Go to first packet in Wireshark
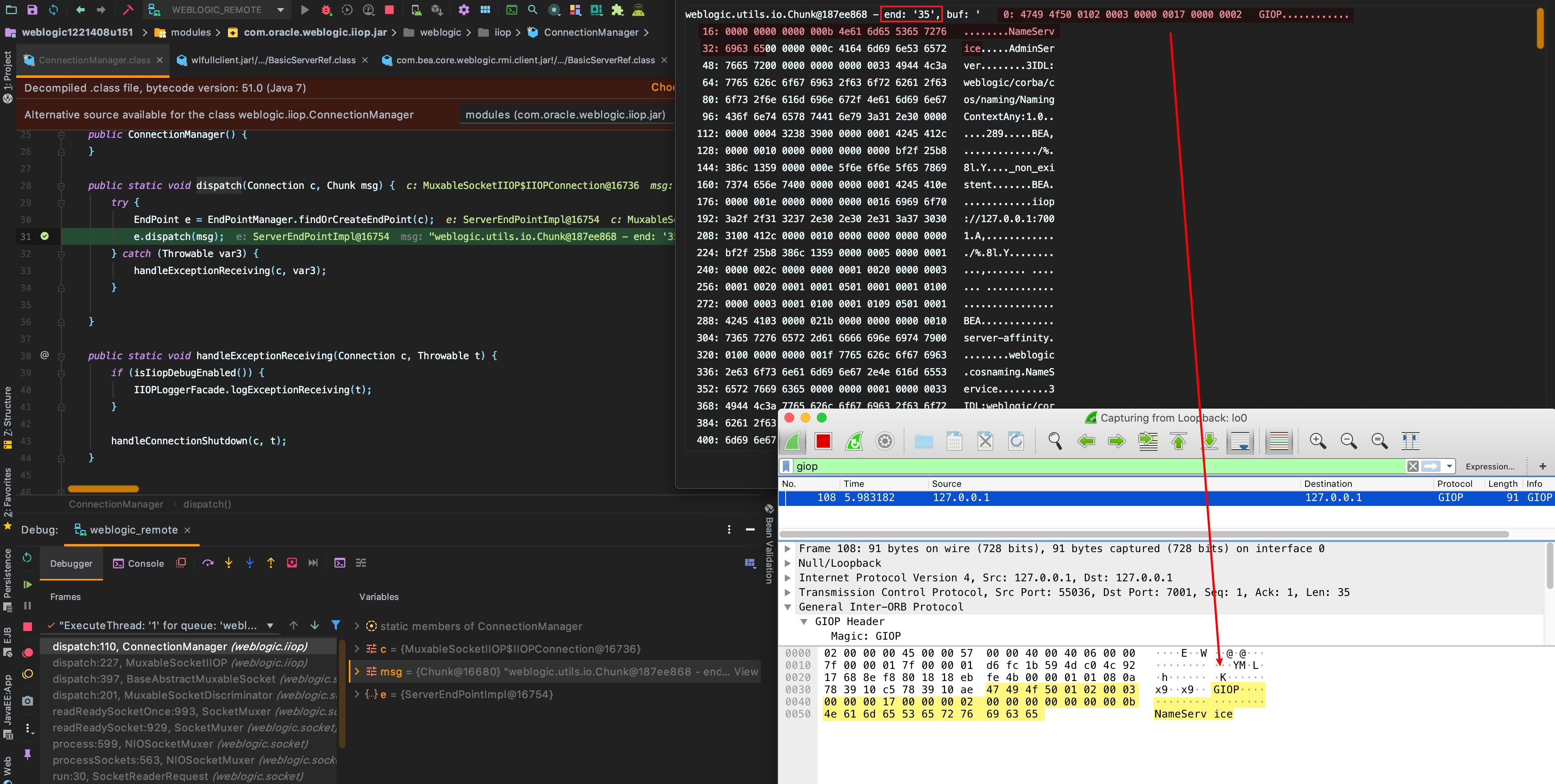 1179,441
